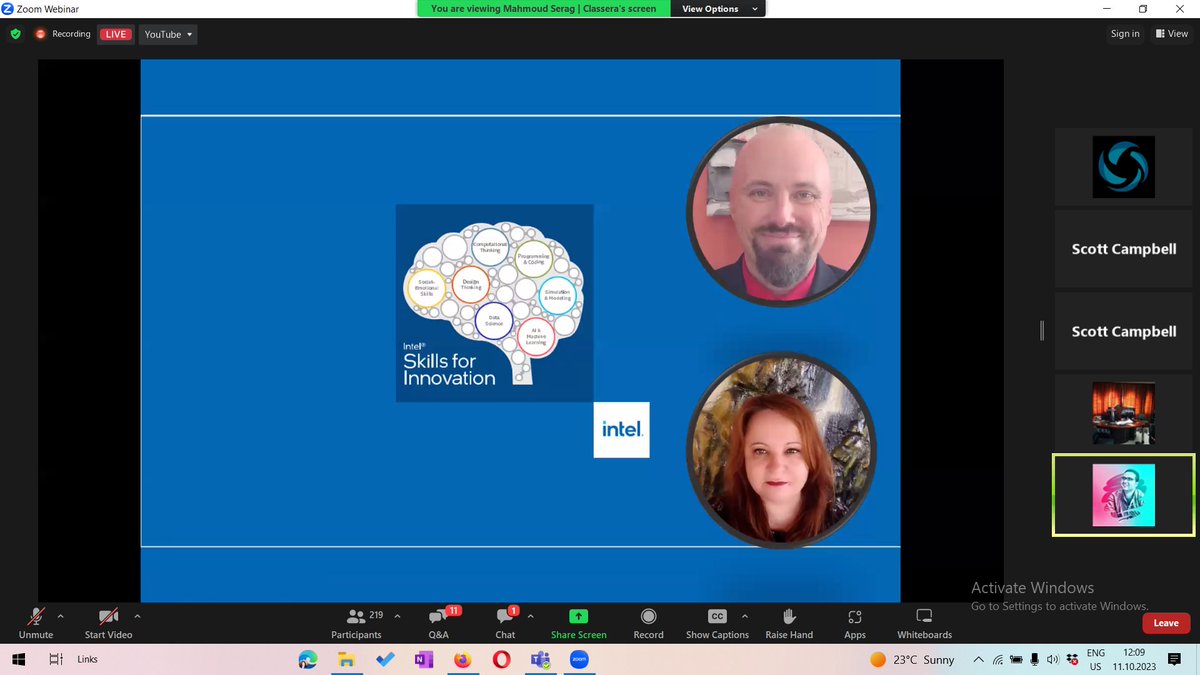The height and width of the screenshot is (675, 1200).
Task: Open Microsoft Teams from taskbar
Action: tap(539, 660)
